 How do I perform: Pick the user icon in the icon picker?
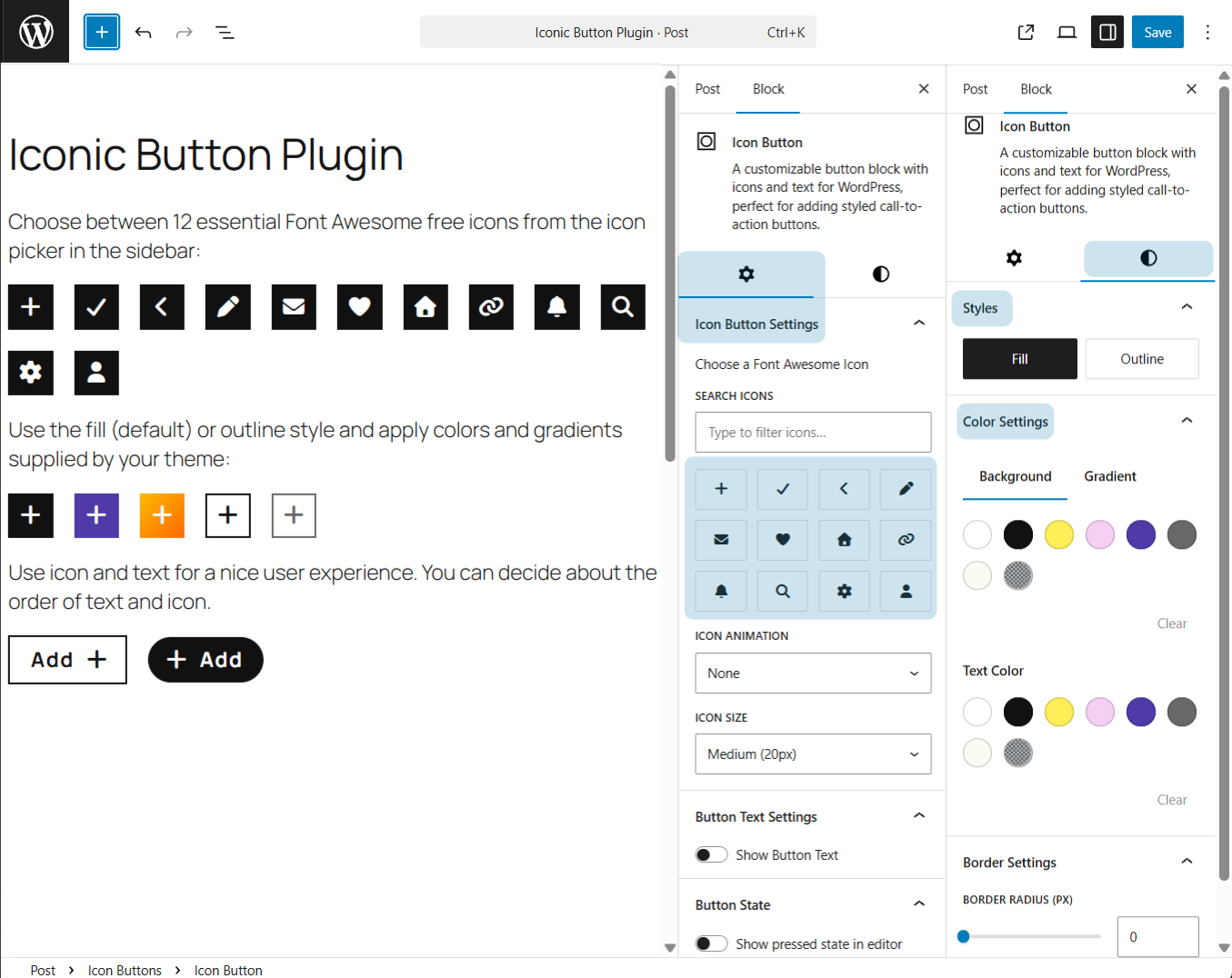tap(906, 591)
